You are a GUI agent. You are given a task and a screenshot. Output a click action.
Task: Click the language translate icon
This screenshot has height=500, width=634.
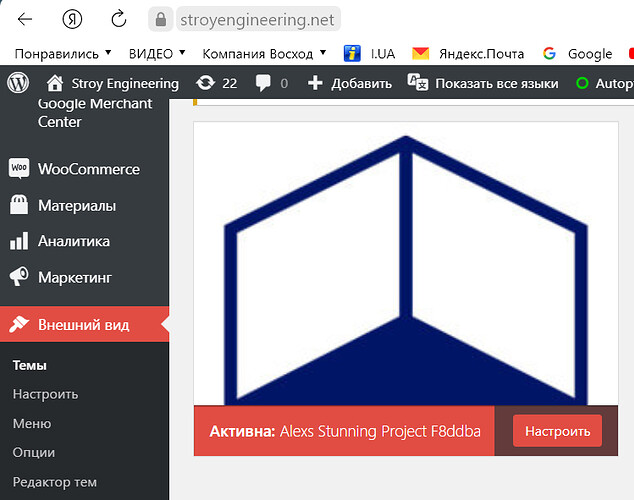(417, 82)
